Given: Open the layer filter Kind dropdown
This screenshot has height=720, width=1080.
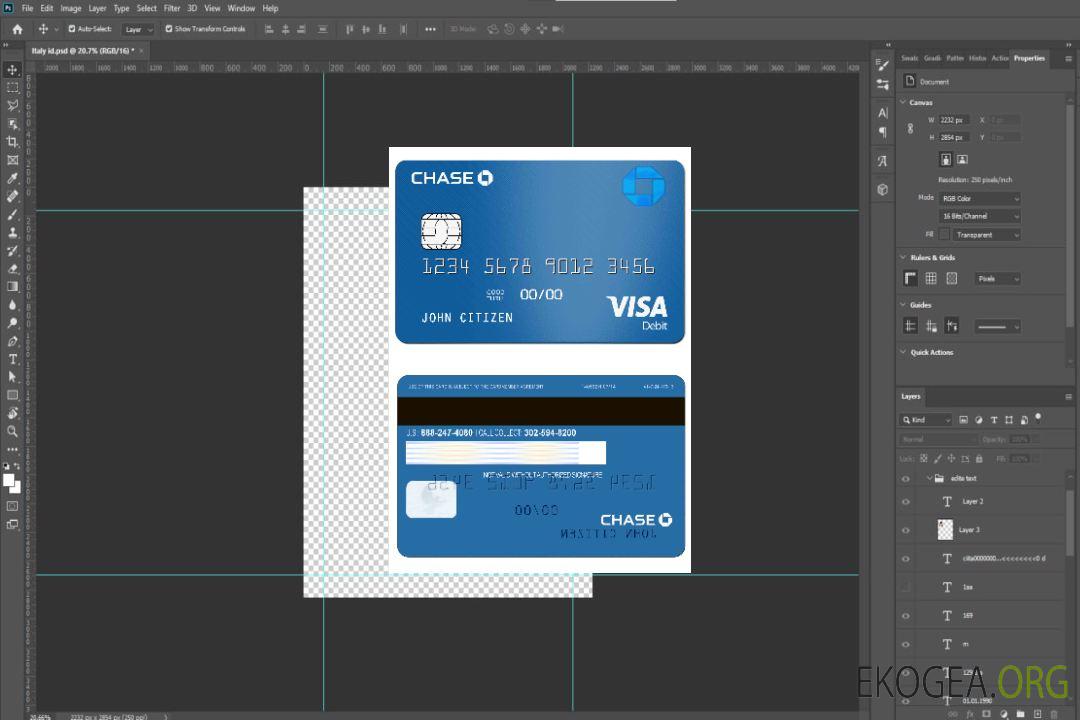Looking at the screenshot, I should click(926, 420).
